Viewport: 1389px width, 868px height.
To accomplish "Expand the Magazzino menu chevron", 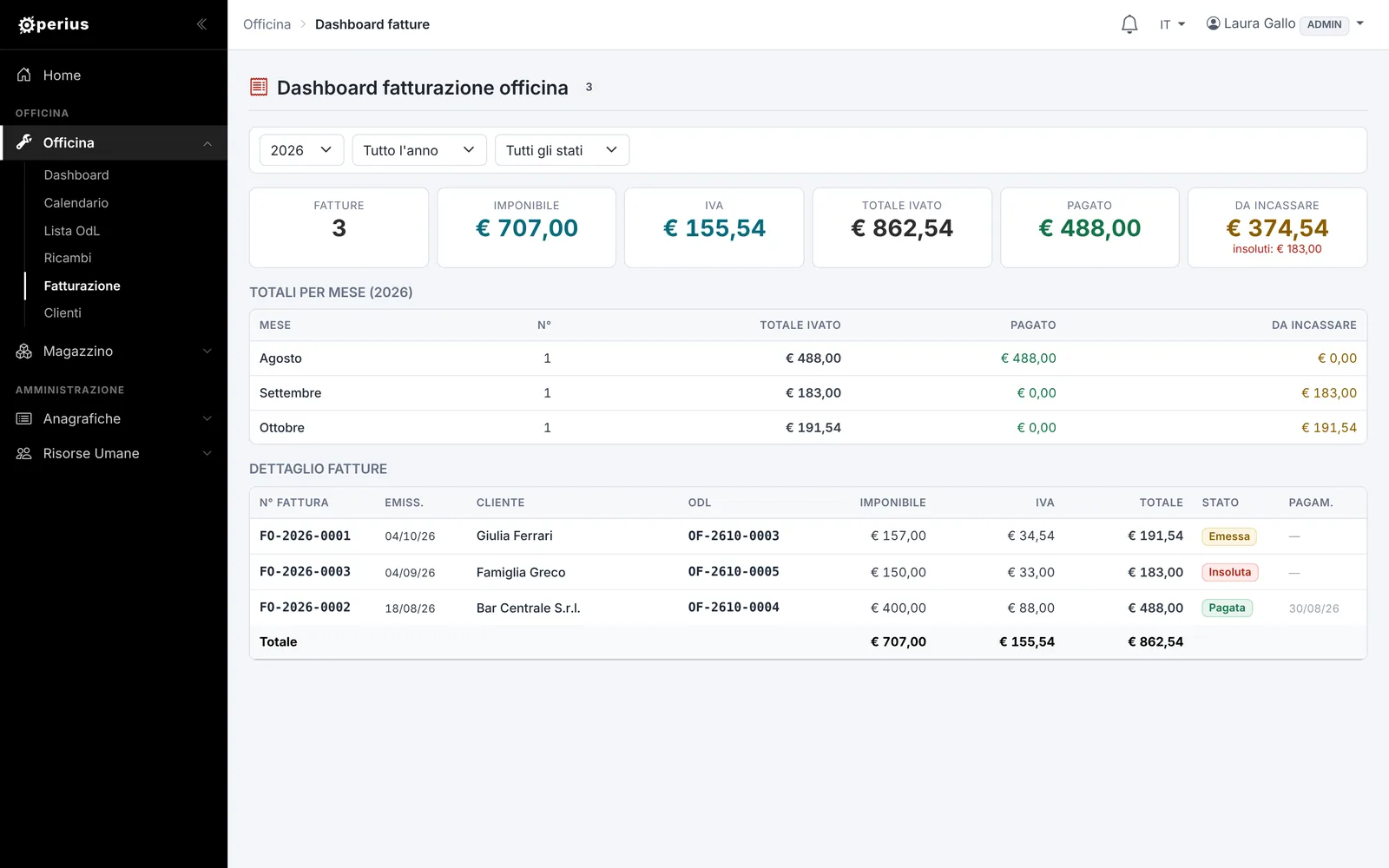I will pos(207,351).
